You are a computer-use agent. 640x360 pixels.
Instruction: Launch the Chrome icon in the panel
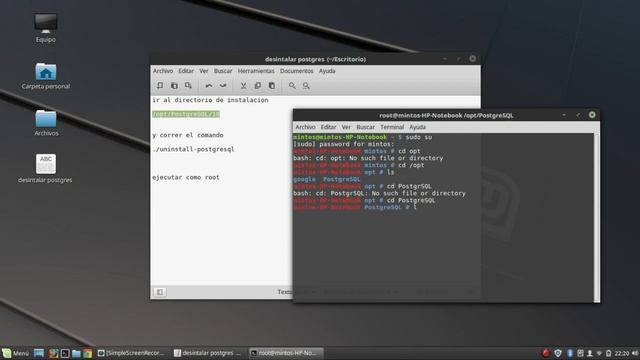pos(88,353)
